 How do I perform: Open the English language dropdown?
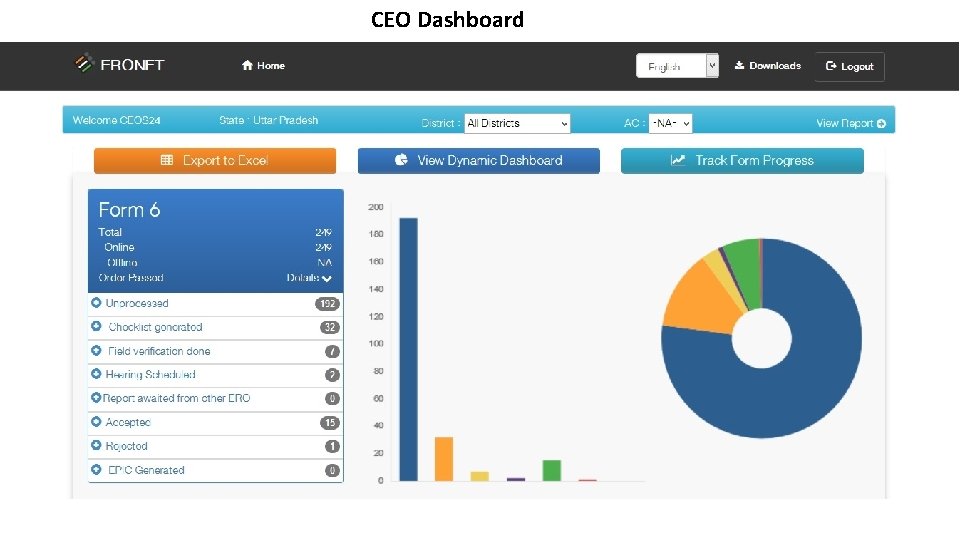(677, 66)
